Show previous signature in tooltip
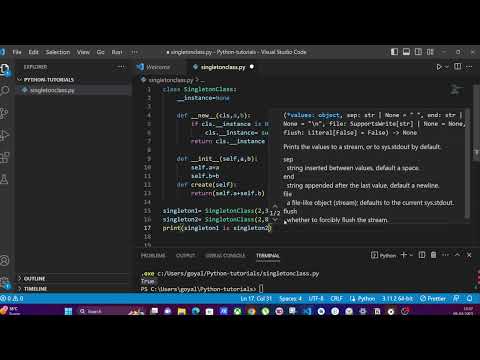 pyautogui.click(x=275, y=206)
